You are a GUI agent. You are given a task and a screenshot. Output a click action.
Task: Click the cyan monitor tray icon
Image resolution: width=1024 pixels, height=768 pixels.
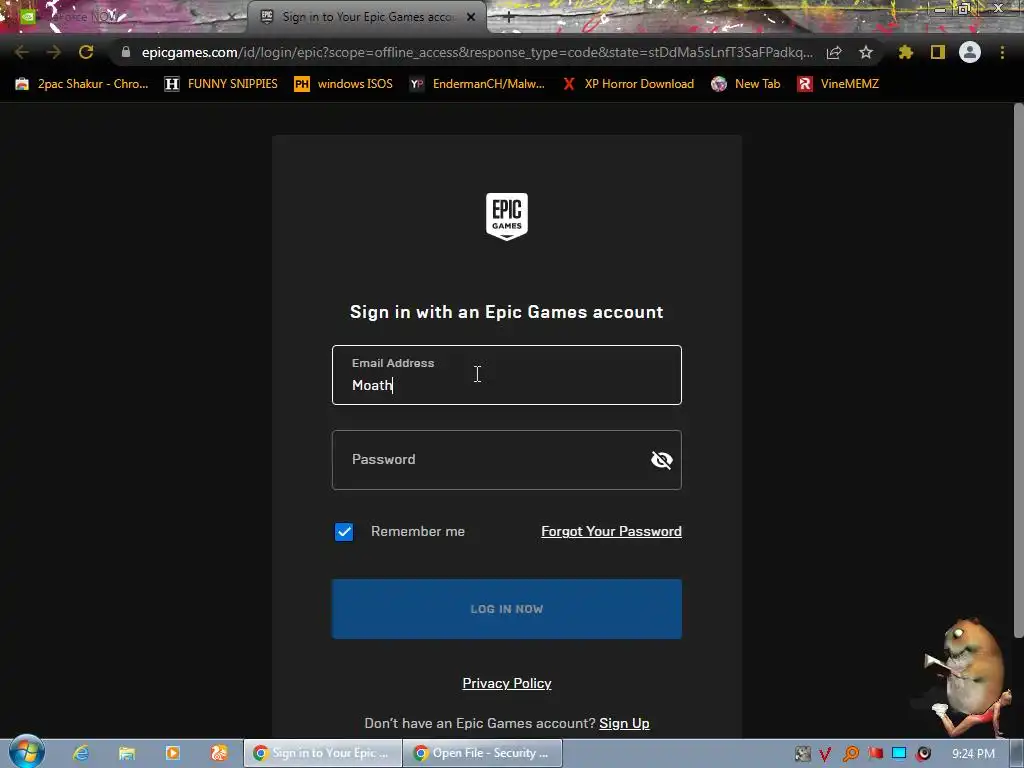[899, 754]
